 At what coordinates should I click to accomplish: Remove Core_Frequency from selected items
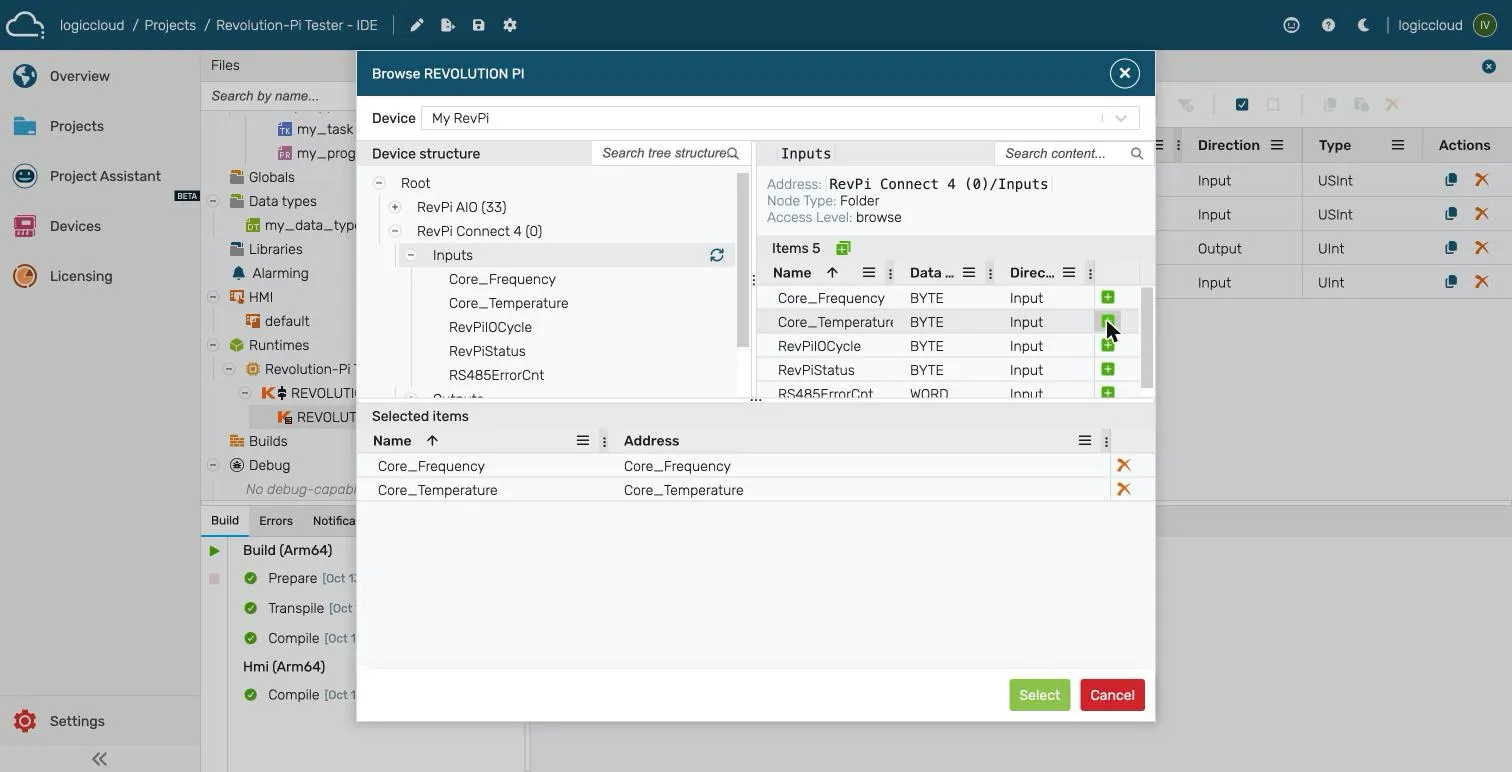tap(1124, 465)
